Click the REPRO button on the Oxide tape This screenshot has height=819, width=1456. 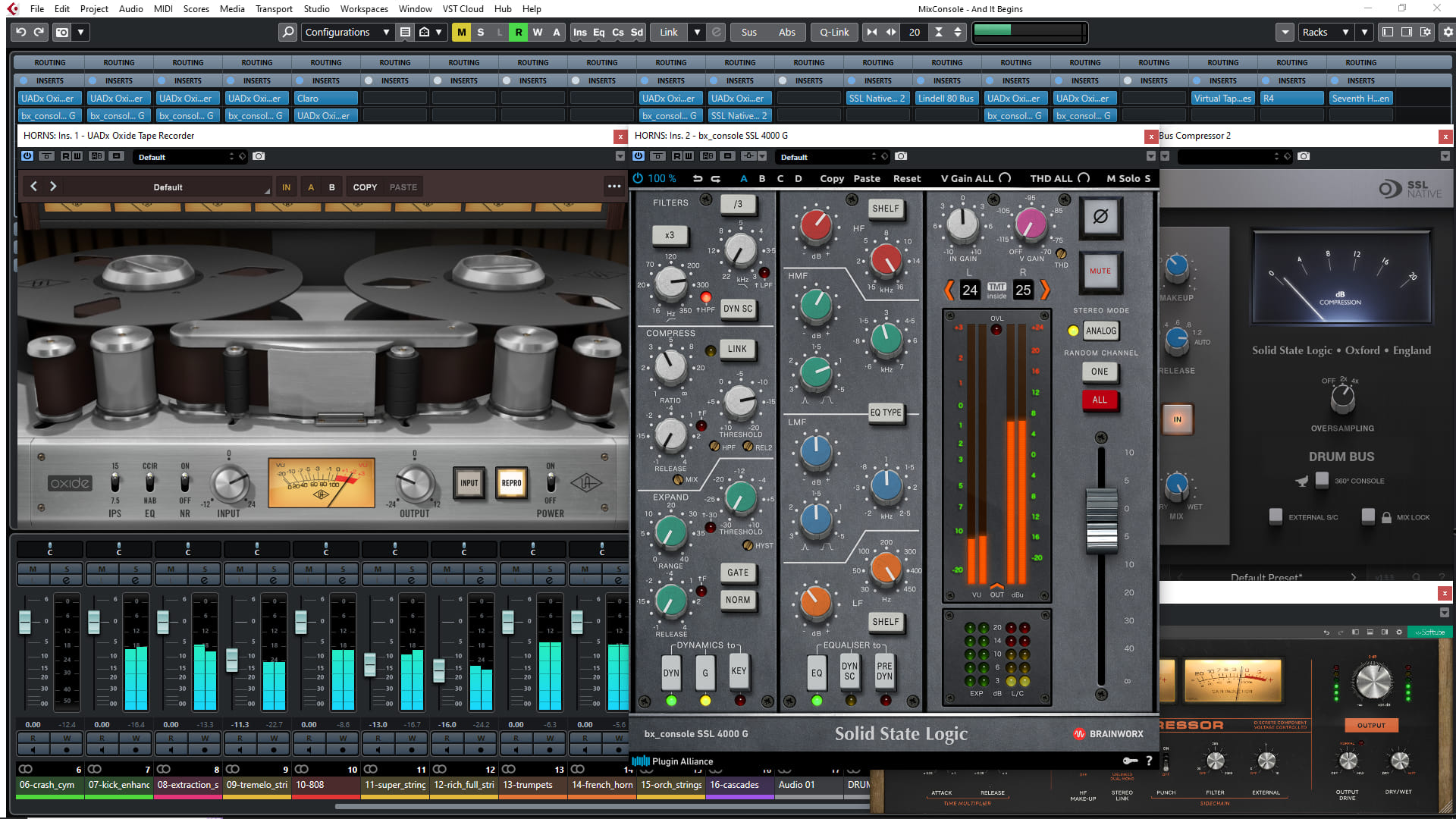click(x=511, y=483)
